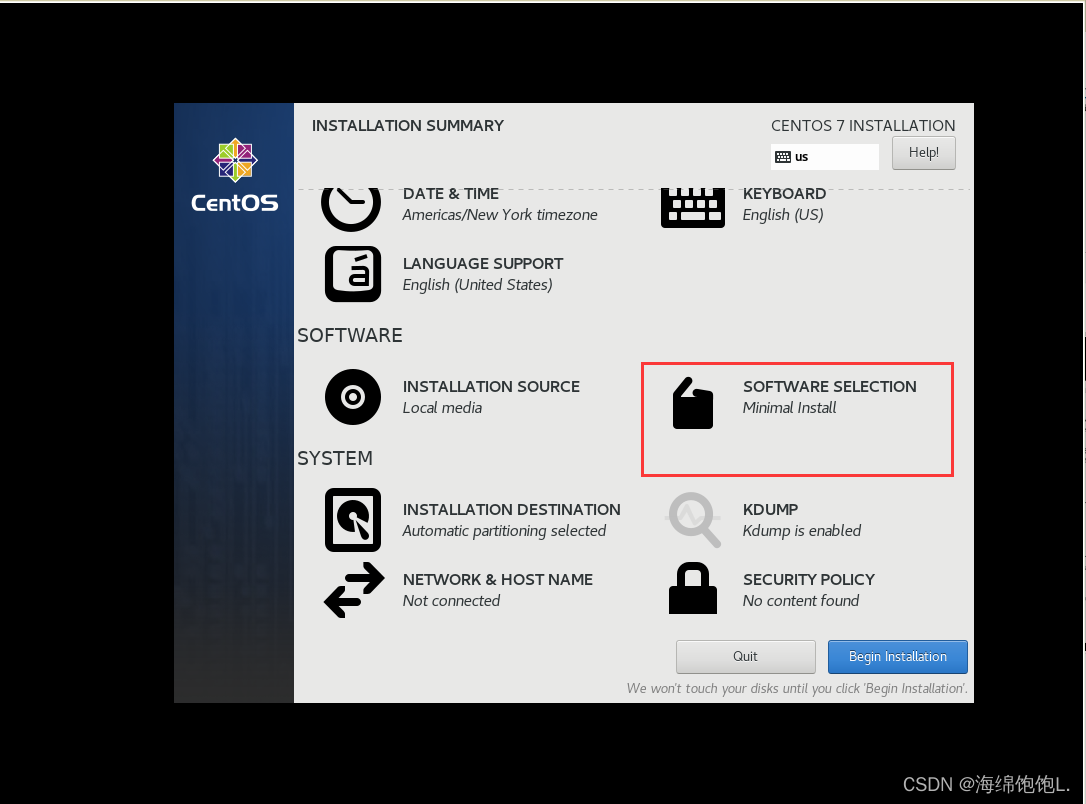
Task: Click the us keyboard layout field
Action: tap(825, 157)
